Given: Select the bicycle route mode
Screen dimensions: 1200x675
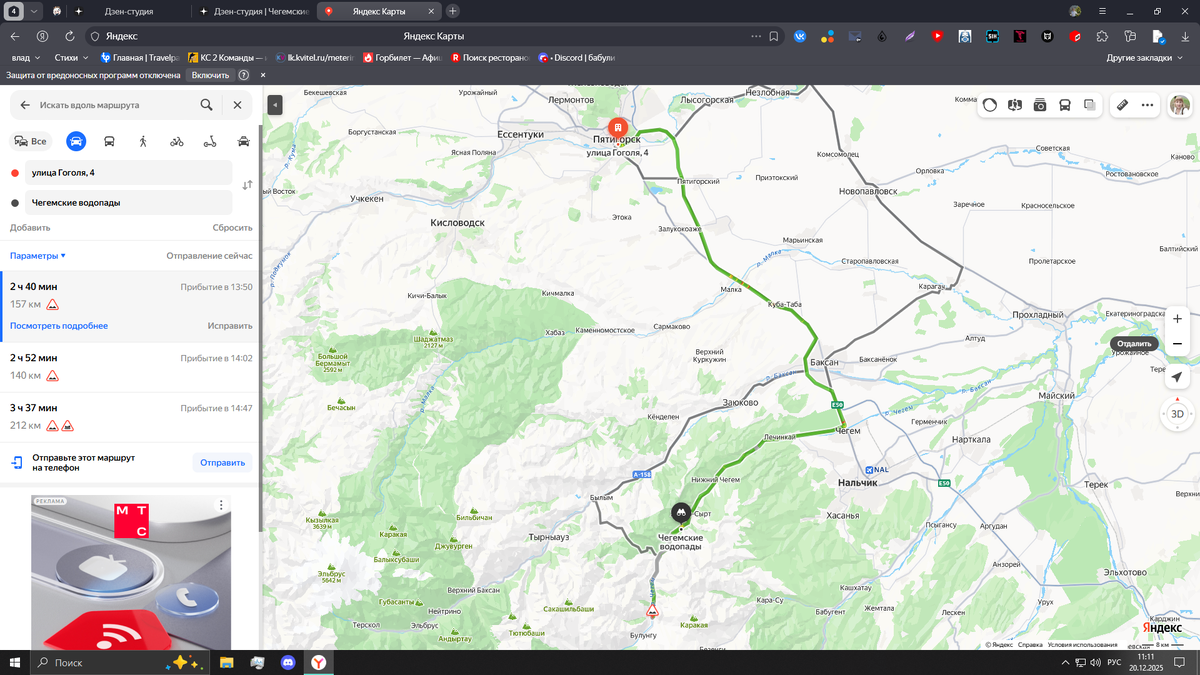Looking at the screenshot, I should click(x=177, y=141).
